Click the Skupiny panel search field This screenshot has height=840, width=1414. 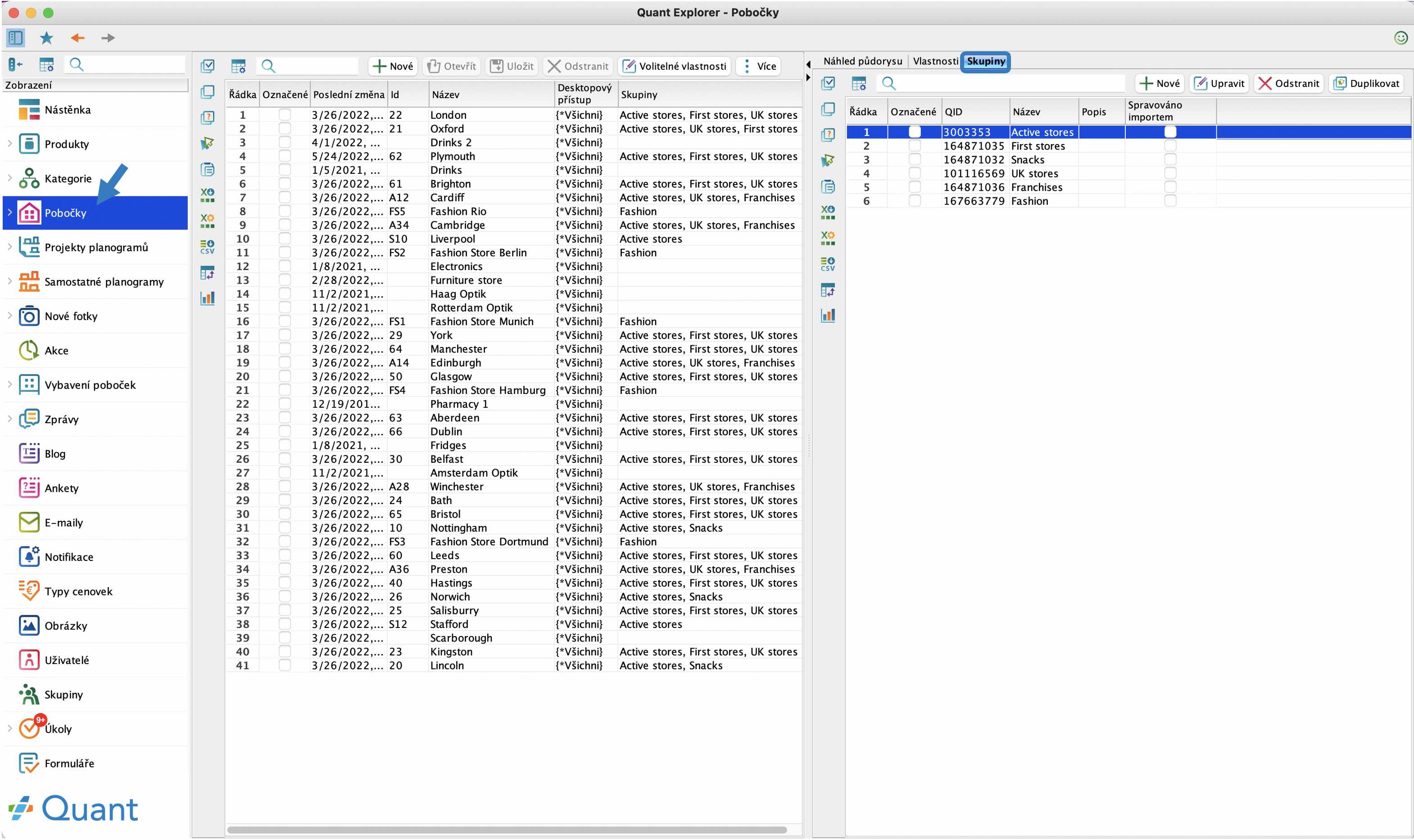pyautogui.click(x=1001, y=84)
